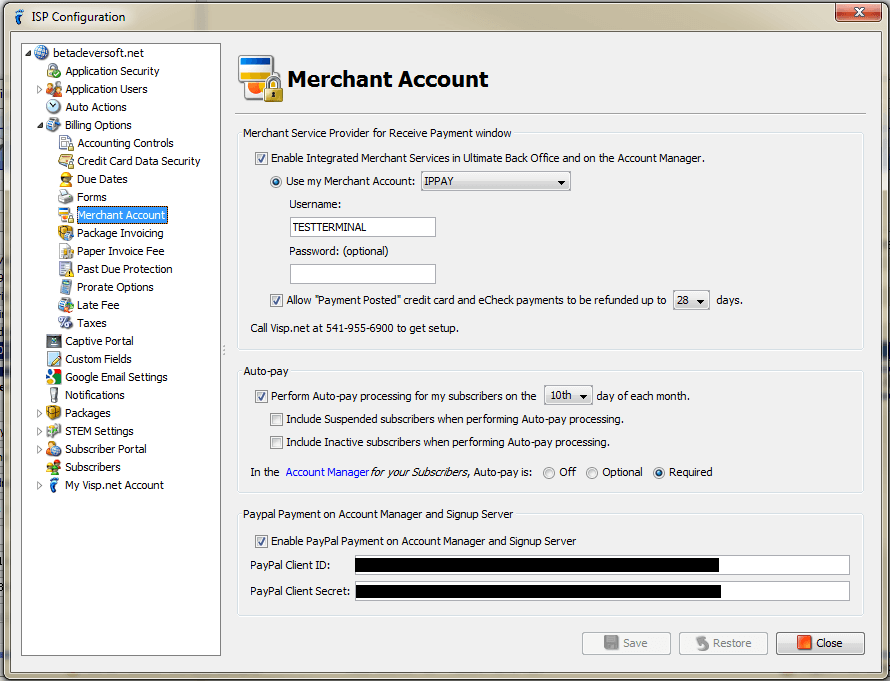Image resolution: width=890 pixels, height=681 pixels.
Task: Enable Include Suspended subscribers checkbox
Action: click(x=276, y=419)
